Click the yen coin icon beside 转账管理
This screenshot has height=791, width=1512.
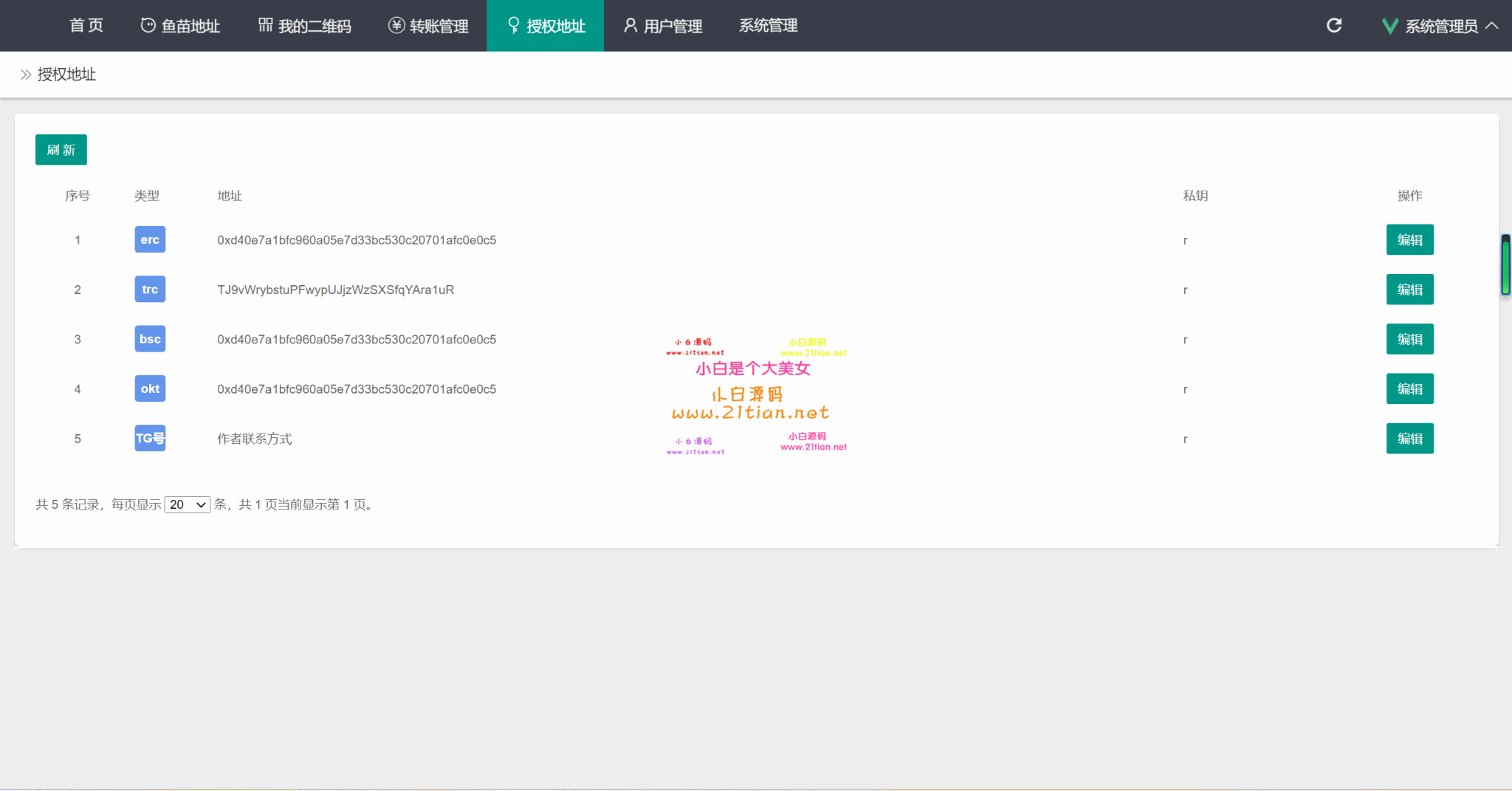pos(396,26)
